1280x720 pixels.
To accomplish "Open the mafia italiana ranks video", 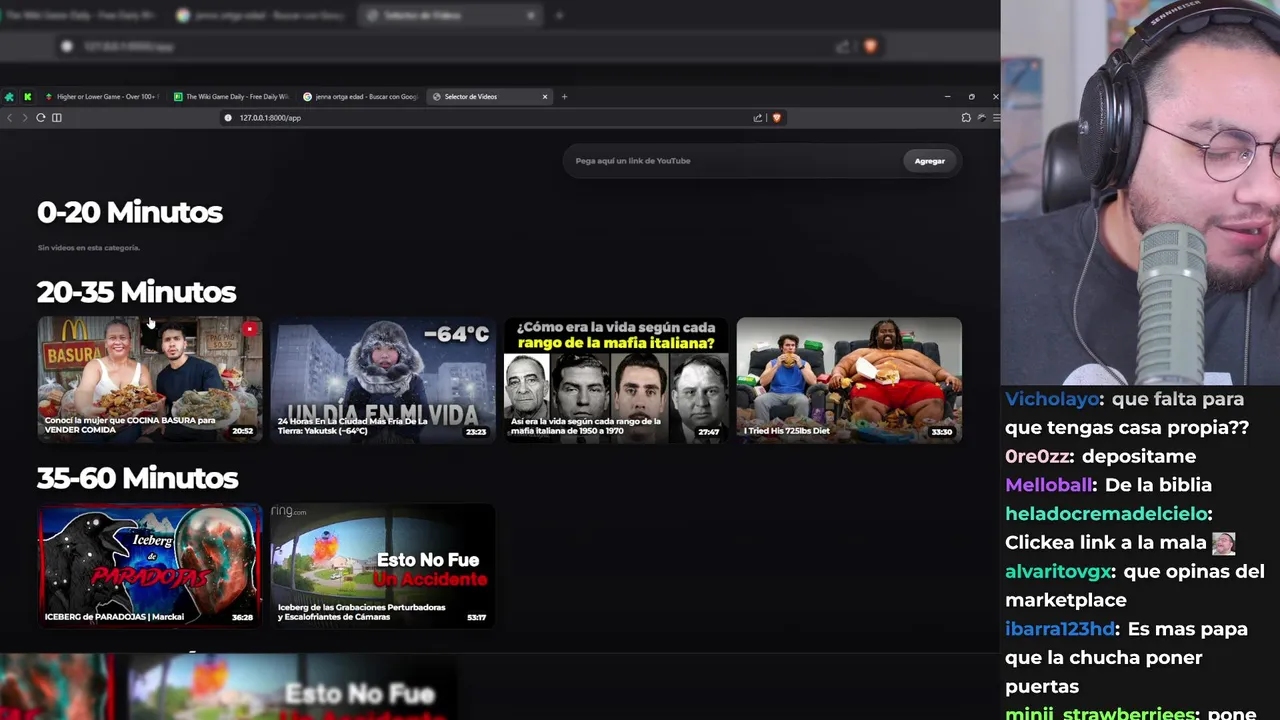I will 616,379.
